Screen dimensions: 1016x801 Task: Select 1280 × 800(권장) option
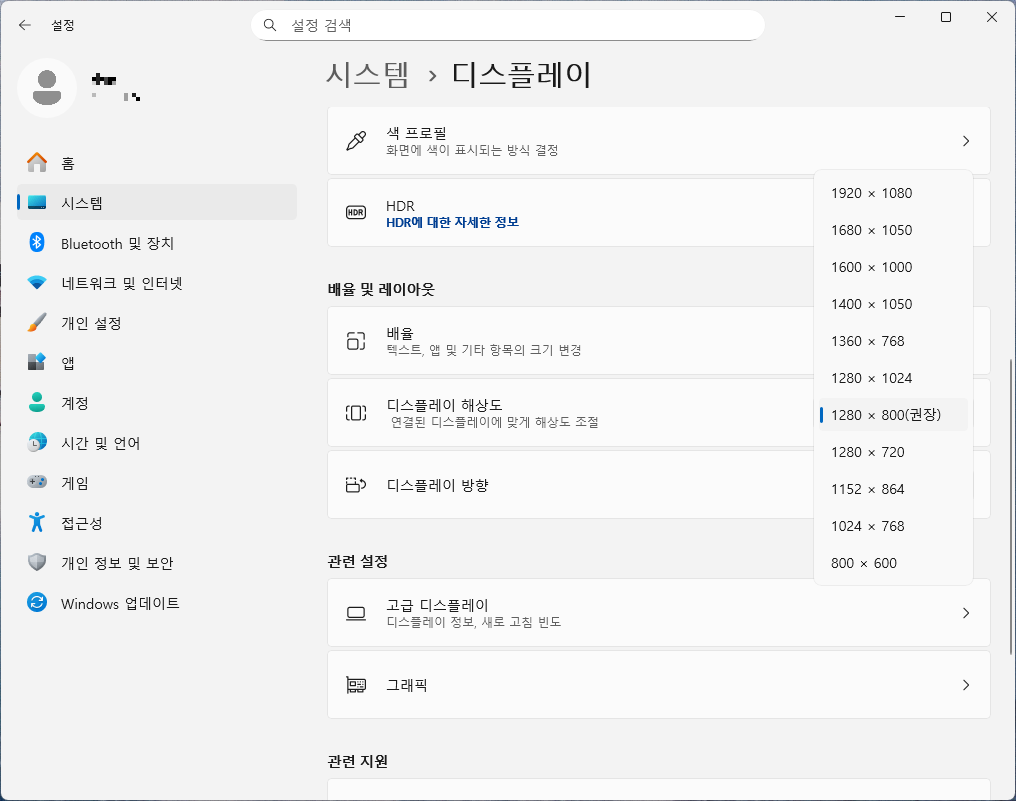(x=894, y=415)
